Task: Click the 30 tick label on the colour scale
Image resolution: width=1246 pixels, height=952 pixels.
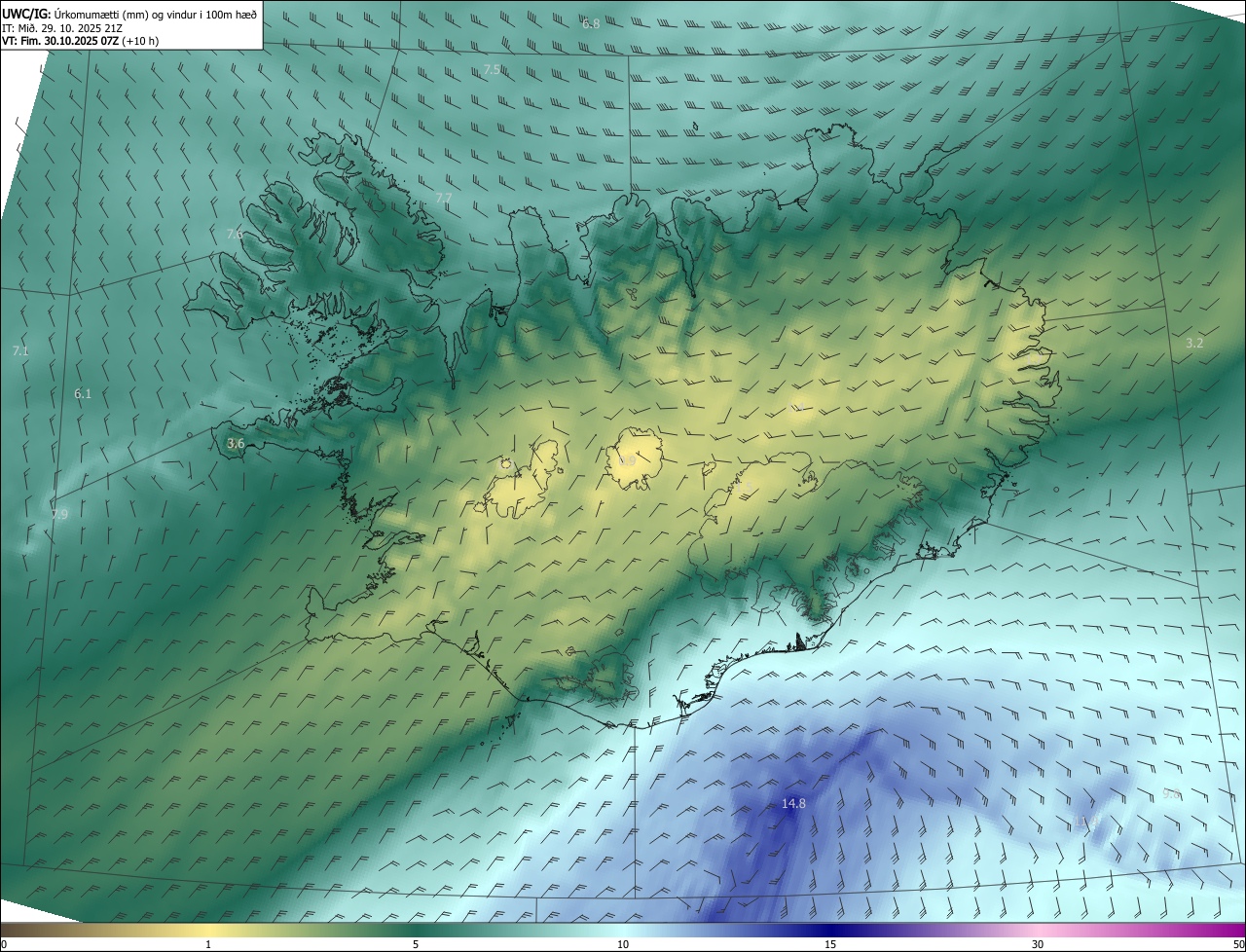Action: coord(1038,944)
